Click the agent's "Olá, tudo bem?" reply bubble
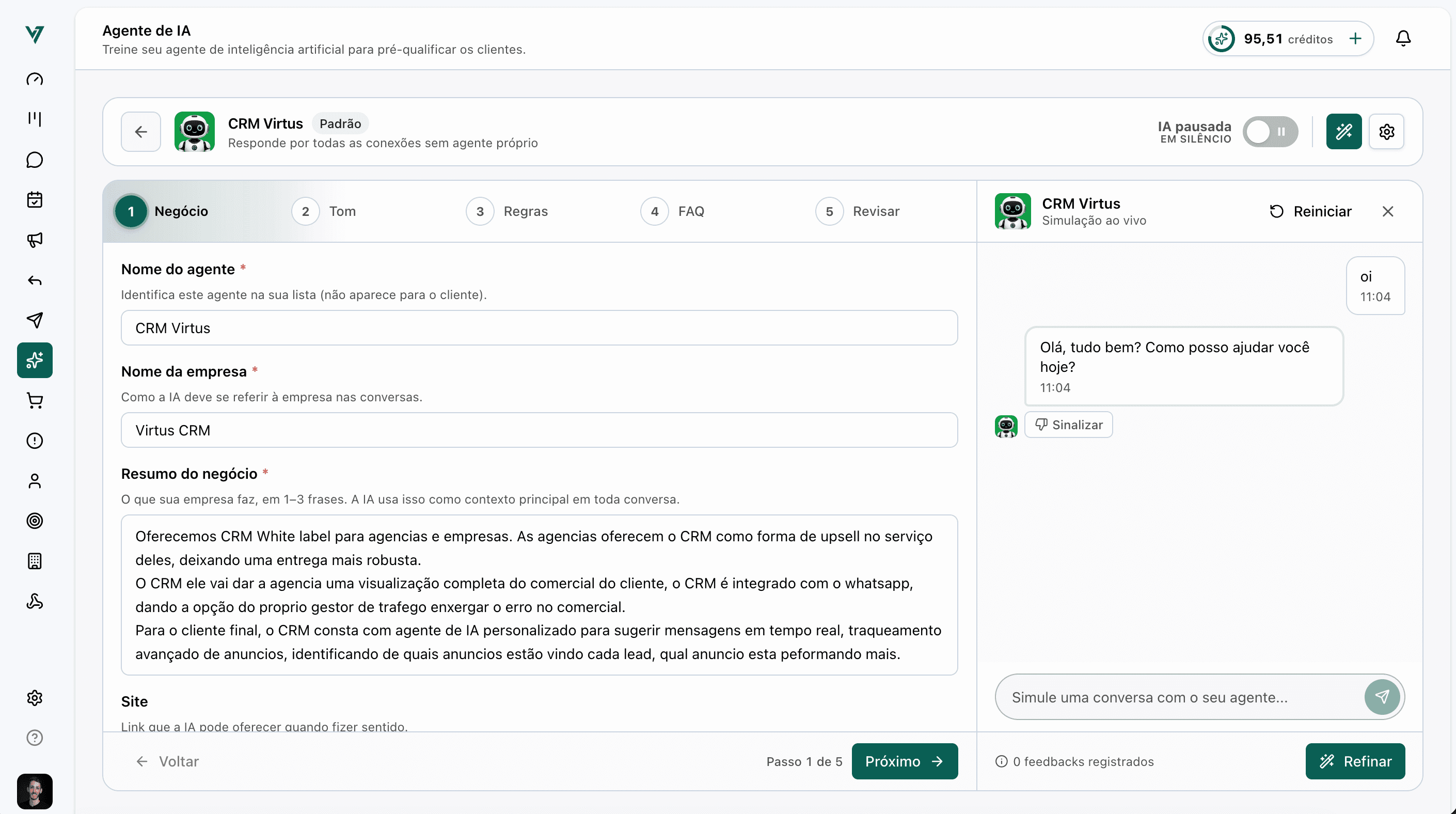 coord(1183,366)
